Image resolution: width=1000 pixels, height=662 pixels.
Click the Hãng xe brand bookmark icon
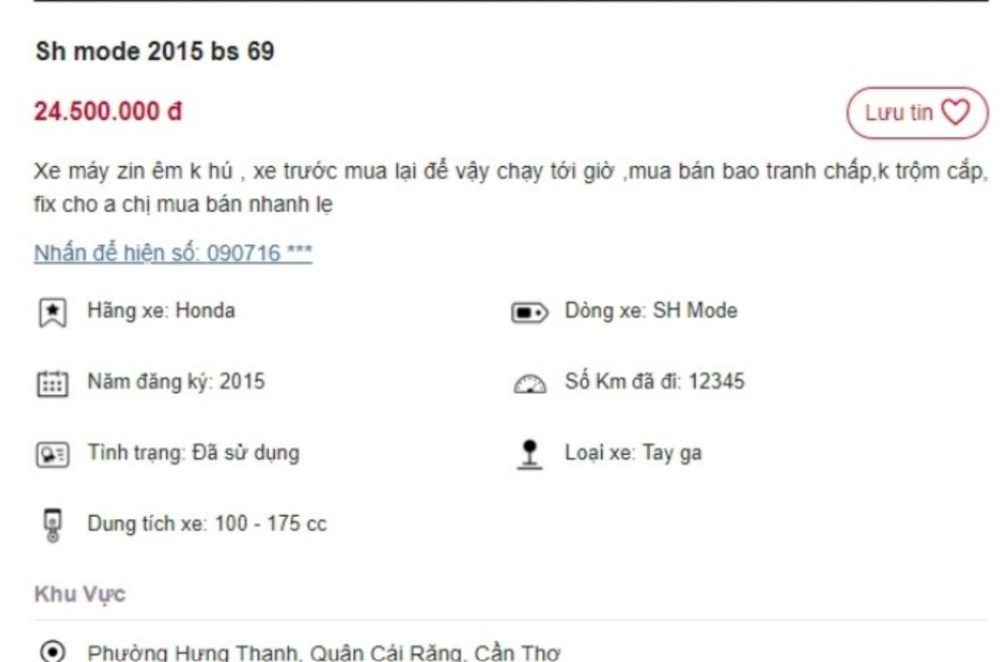point(52,313)
